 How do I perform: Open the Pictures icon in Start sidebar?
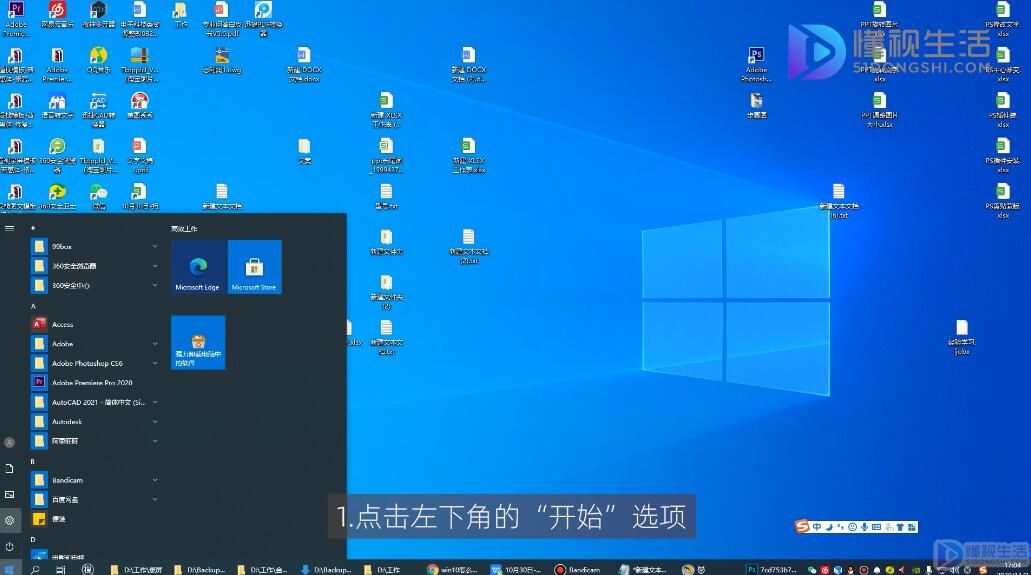click(9, 494)
